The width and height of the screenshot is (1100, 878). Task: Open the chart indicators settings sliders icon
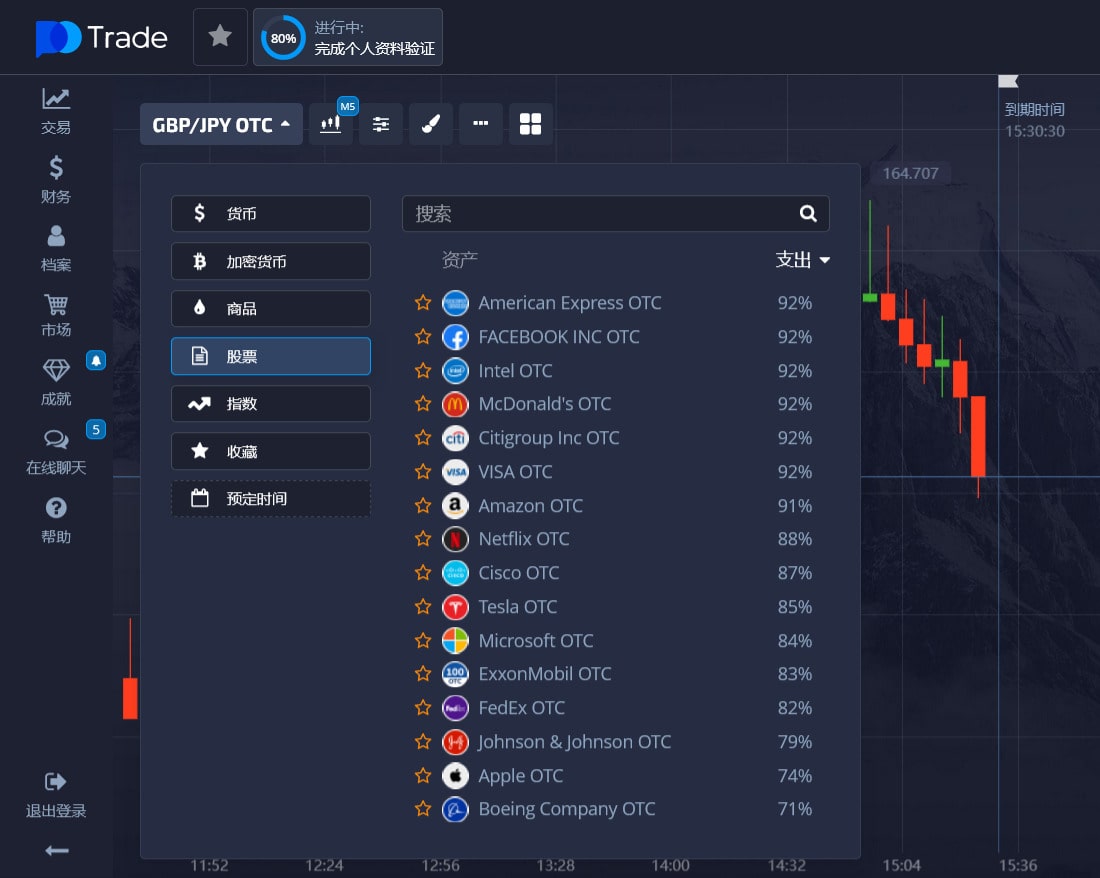click(x=381, y=124)
